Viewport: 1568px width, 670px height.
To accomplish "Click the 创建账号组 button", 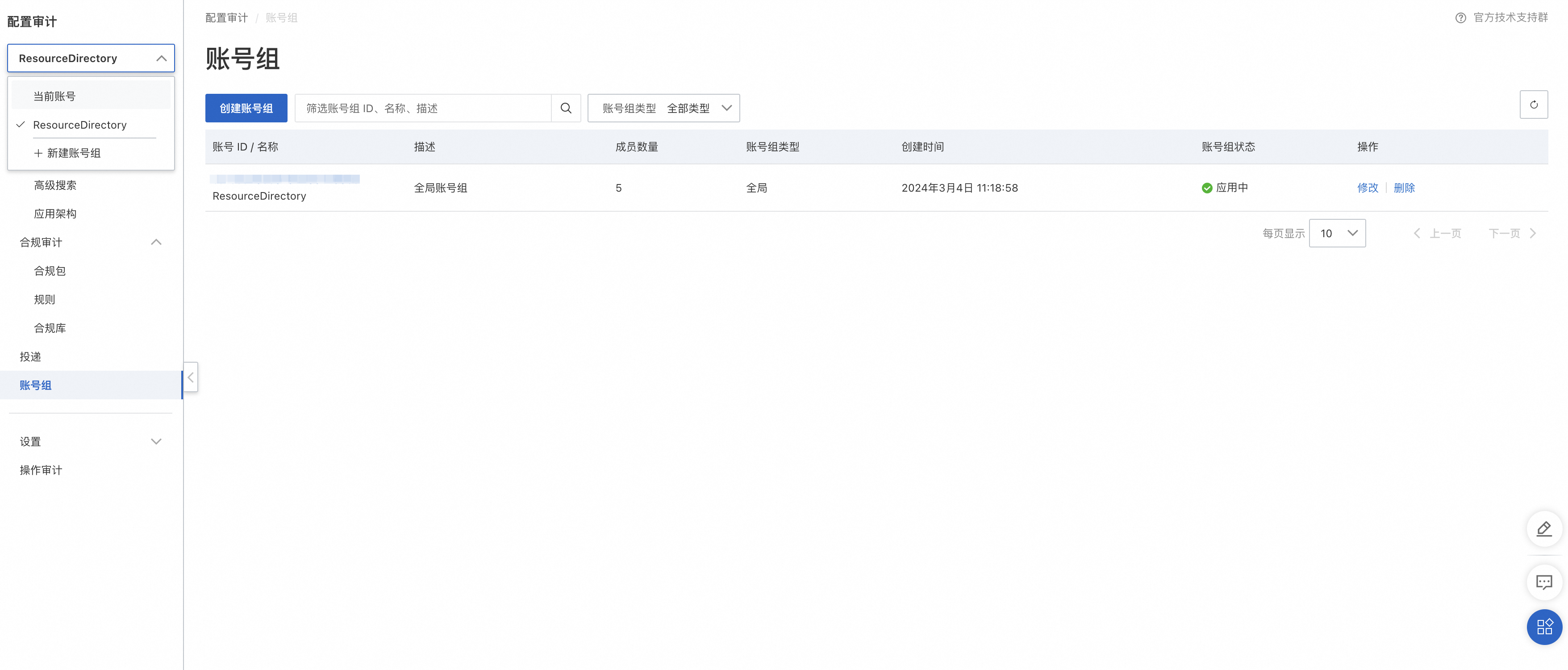I will tap(246, 108).
